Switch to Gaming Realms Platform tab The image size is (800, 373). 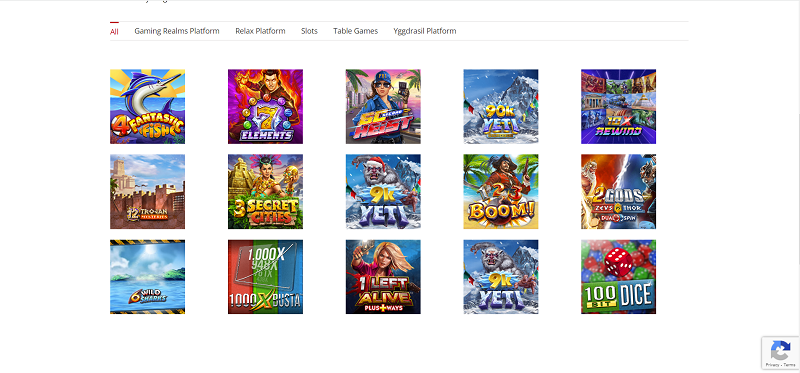(177, 31)
